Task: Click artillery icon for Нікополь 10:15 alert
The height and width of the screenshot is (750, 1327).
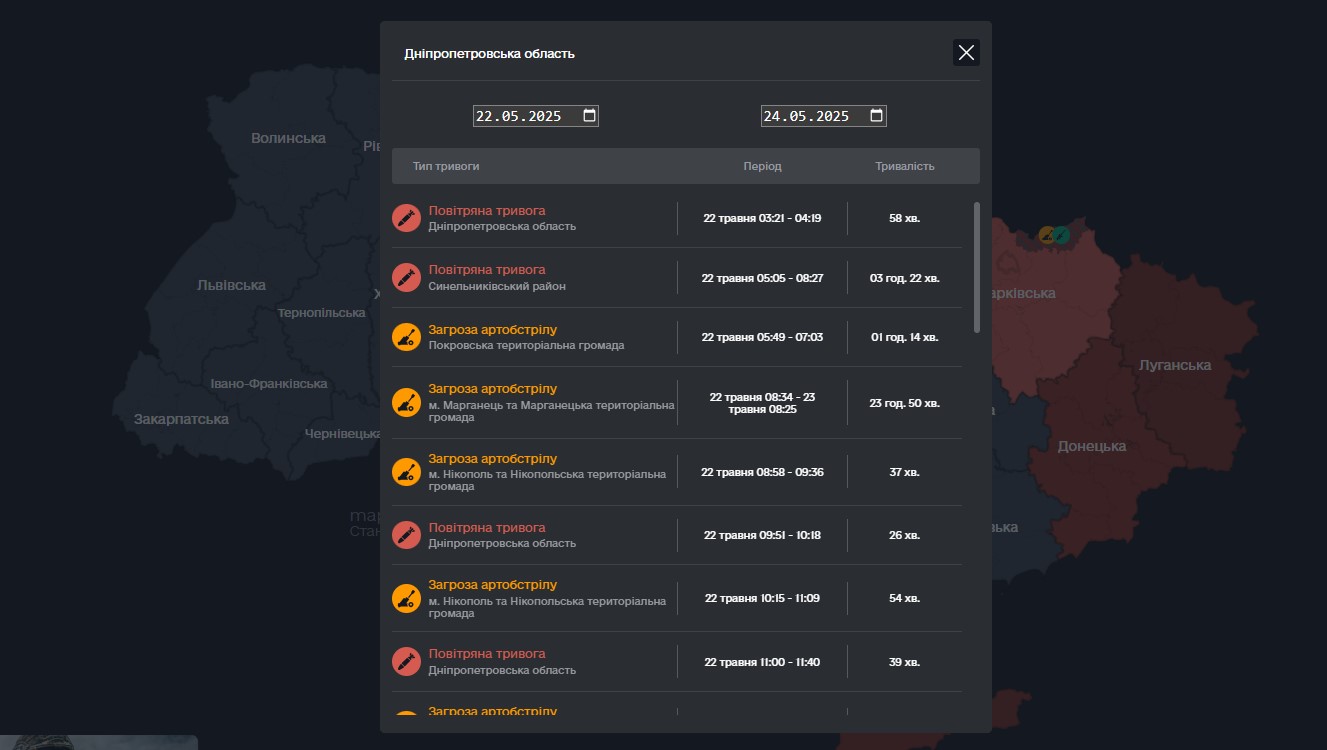Action: (x=406, y=598)
